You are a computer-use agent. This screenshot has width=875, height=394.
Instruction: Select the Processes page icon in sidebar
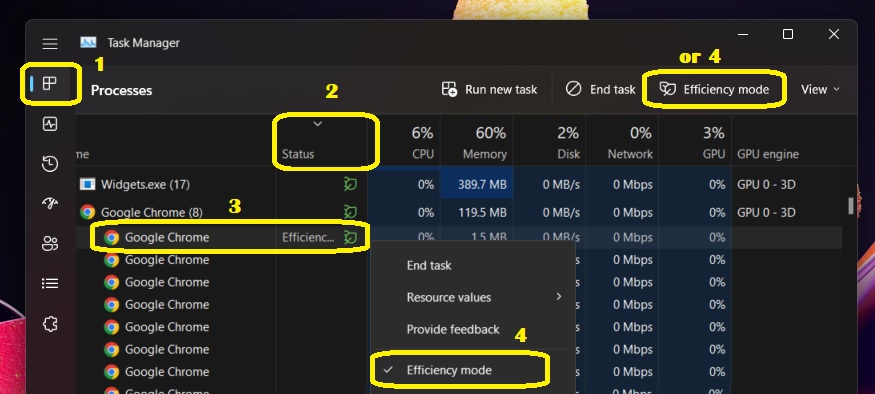coord(50,84)
